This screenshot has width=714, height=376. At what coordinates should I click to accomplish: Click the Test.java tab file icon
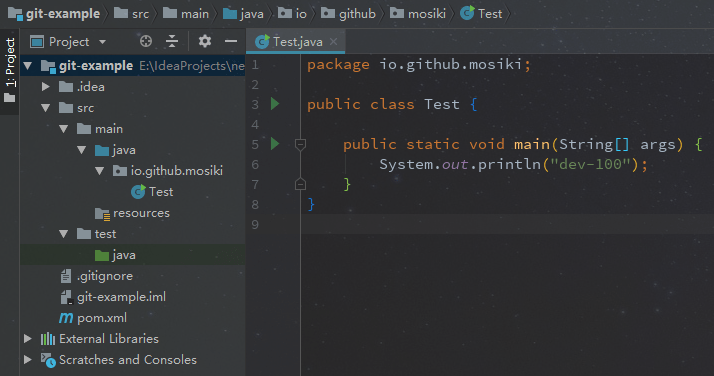coord(262,41)
